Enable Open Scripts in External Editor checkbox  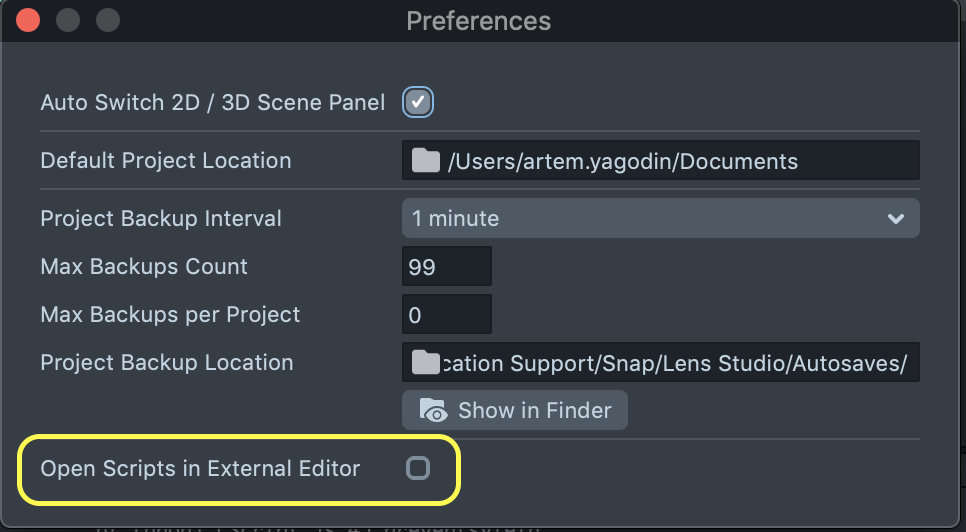pos(418,468)
